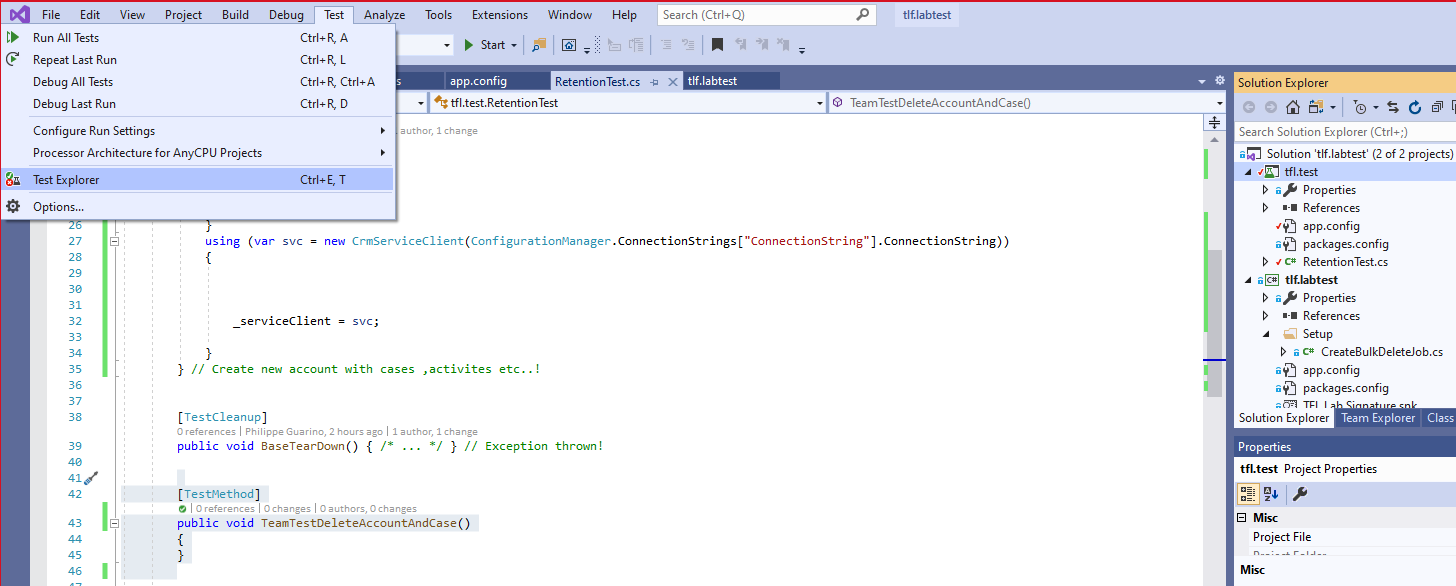Pin the RetentionTest.cs tab
Screen dimensions: 1456x586
point(654,82)
